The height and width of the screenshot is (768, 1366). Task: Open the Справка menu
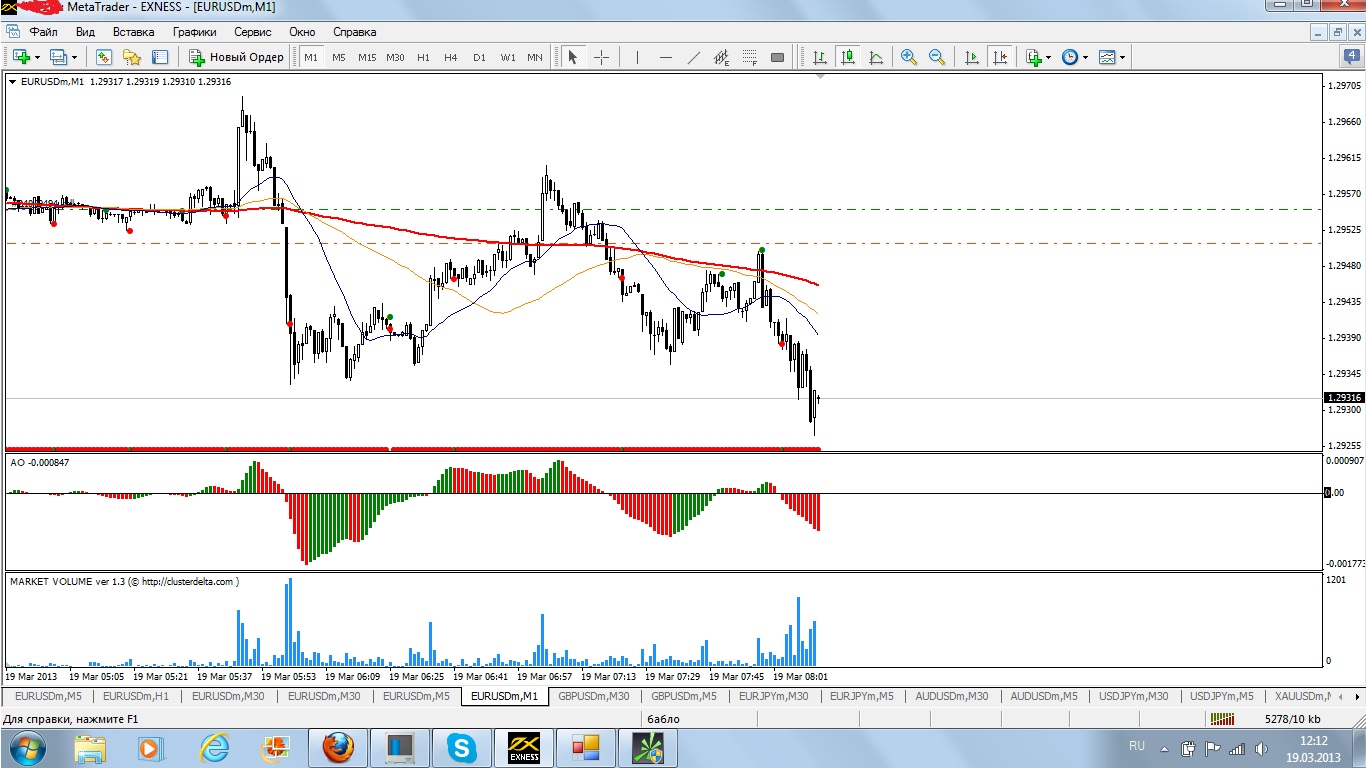coord(355,32)
